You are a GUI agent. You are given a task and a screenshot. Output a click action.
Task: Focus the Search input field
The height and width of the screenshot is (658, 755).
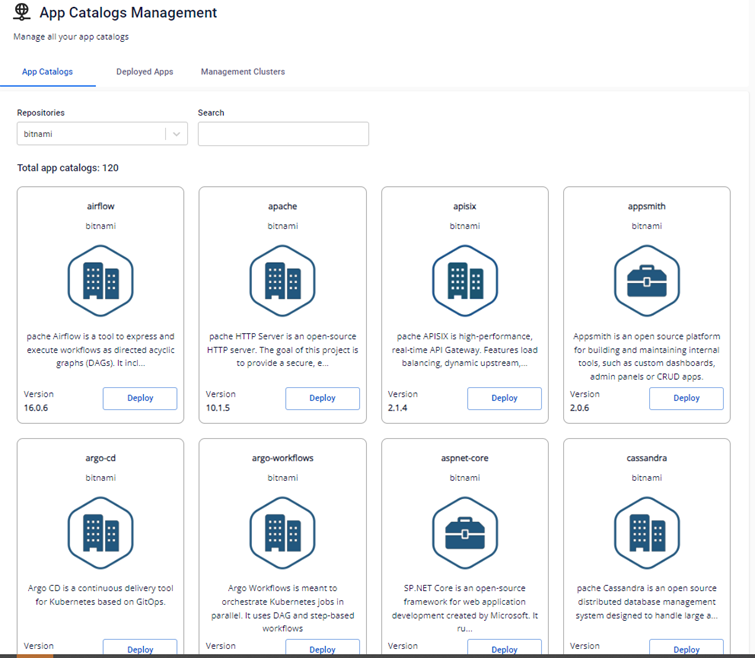pos(283,134)
